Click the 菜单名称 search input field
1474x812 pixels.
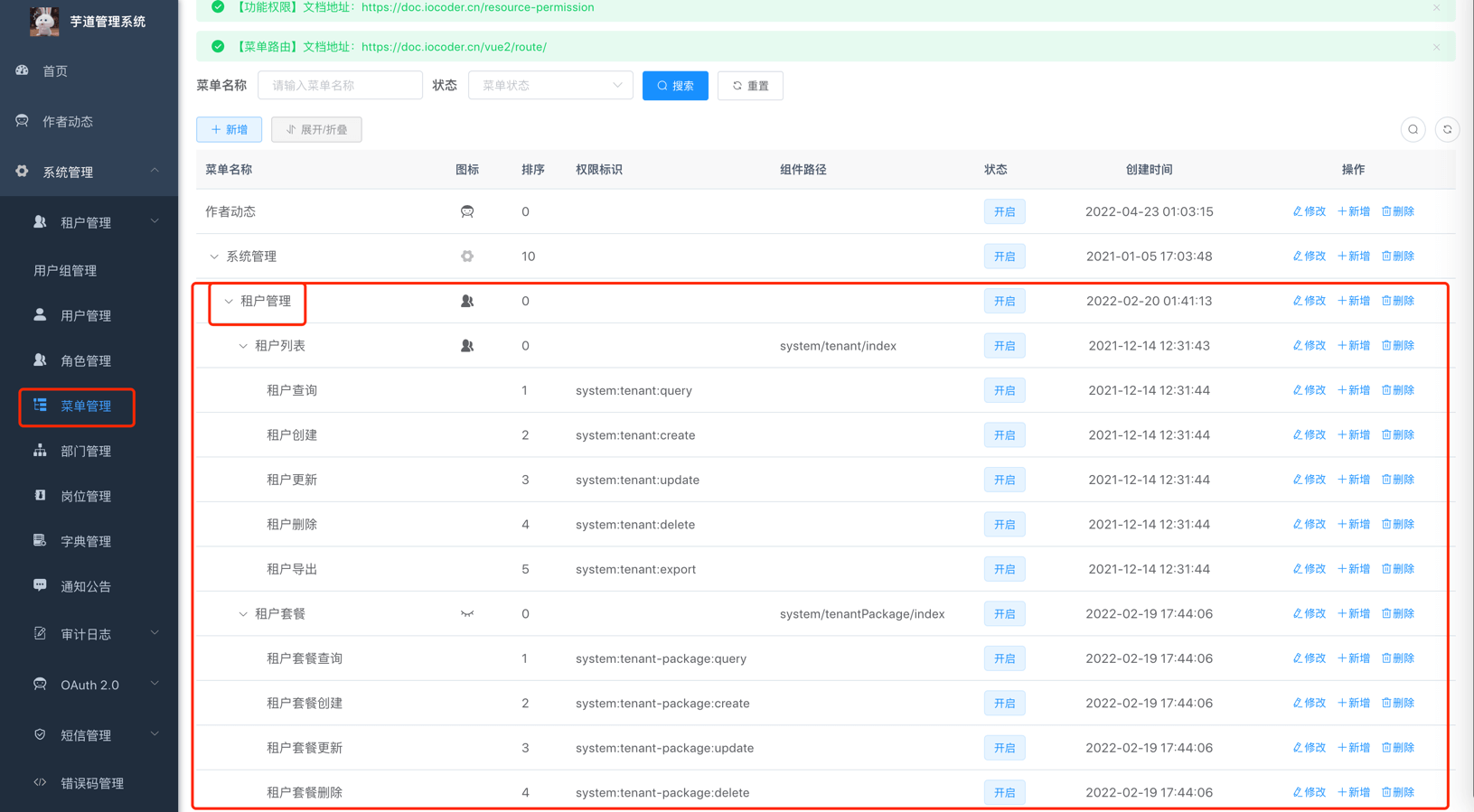pyautogui.click(x=340, y=86)
